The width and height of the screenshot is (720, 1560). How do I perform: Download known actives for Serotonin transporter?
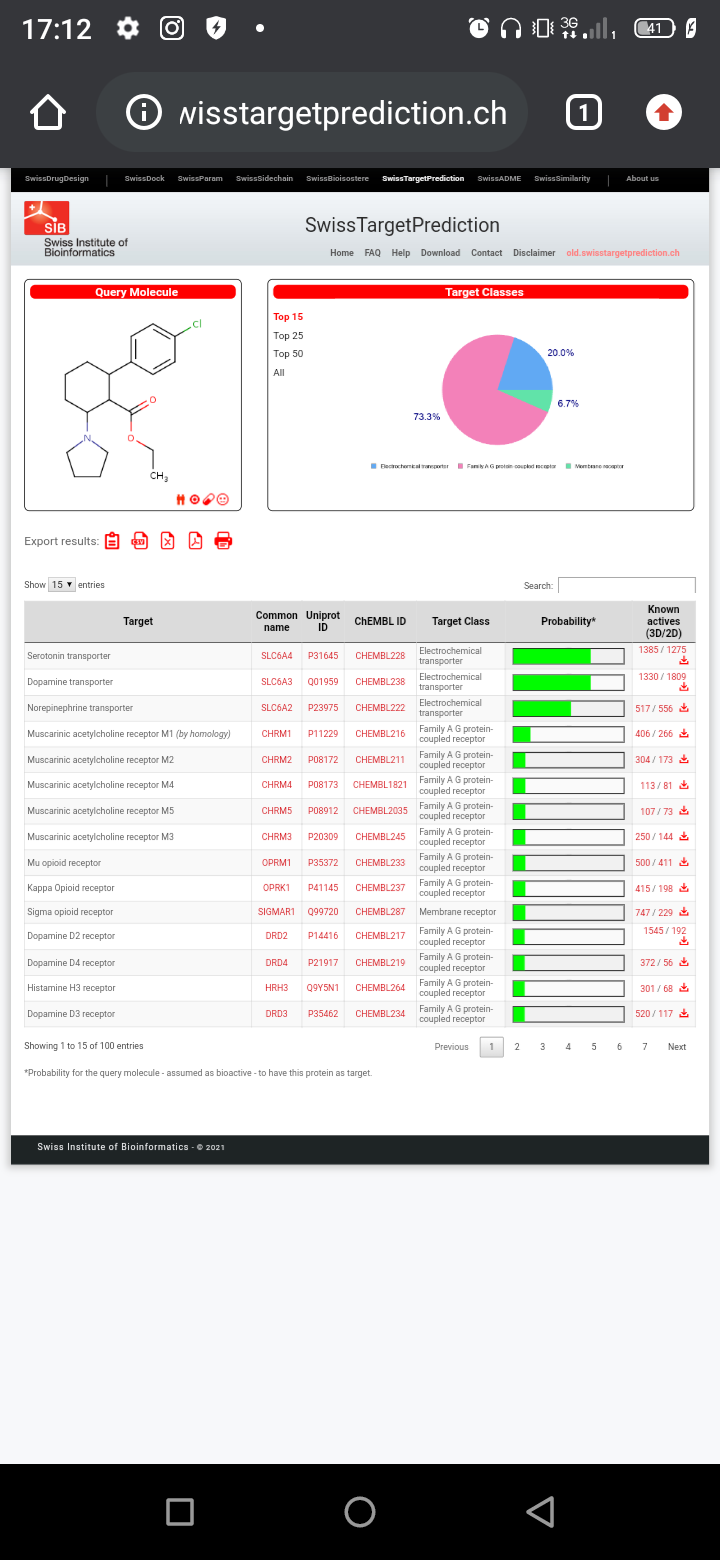point(684,661)
